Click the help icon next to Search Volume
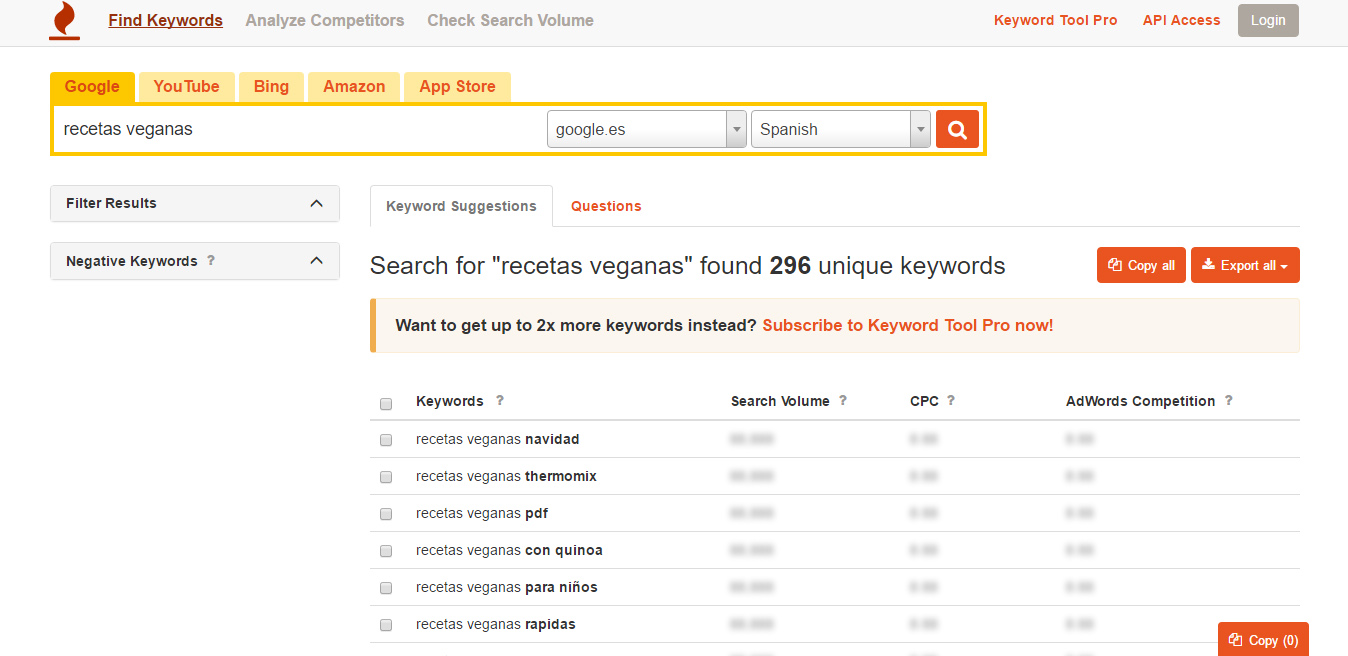This screenshot has width=1348, height=656. point(843,400)
